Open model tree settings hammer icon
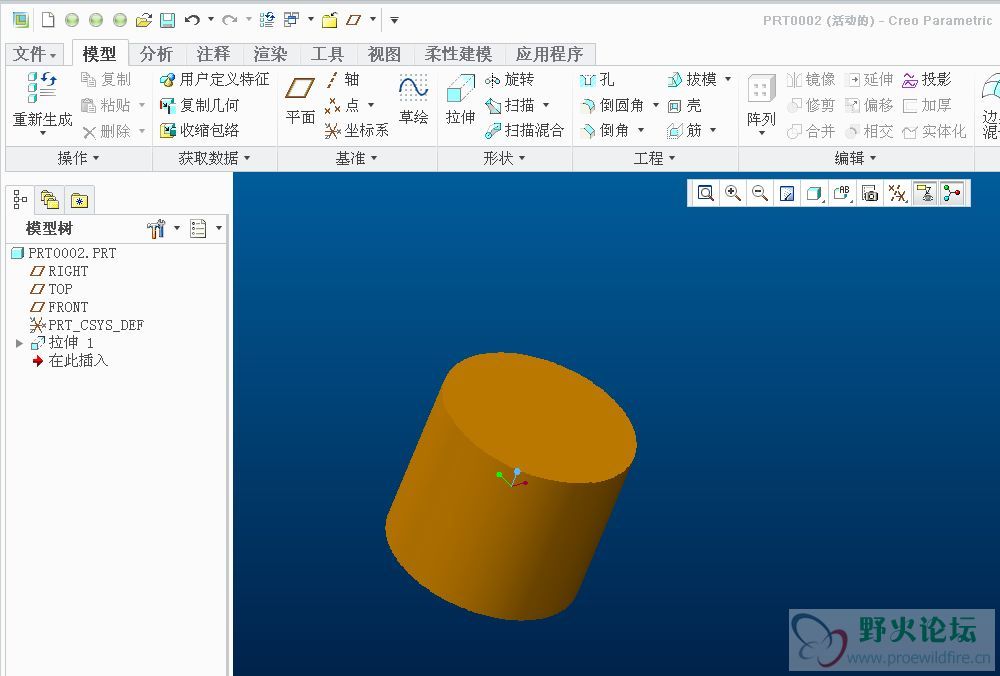The image size is (1000, 676). coord(156,228)
